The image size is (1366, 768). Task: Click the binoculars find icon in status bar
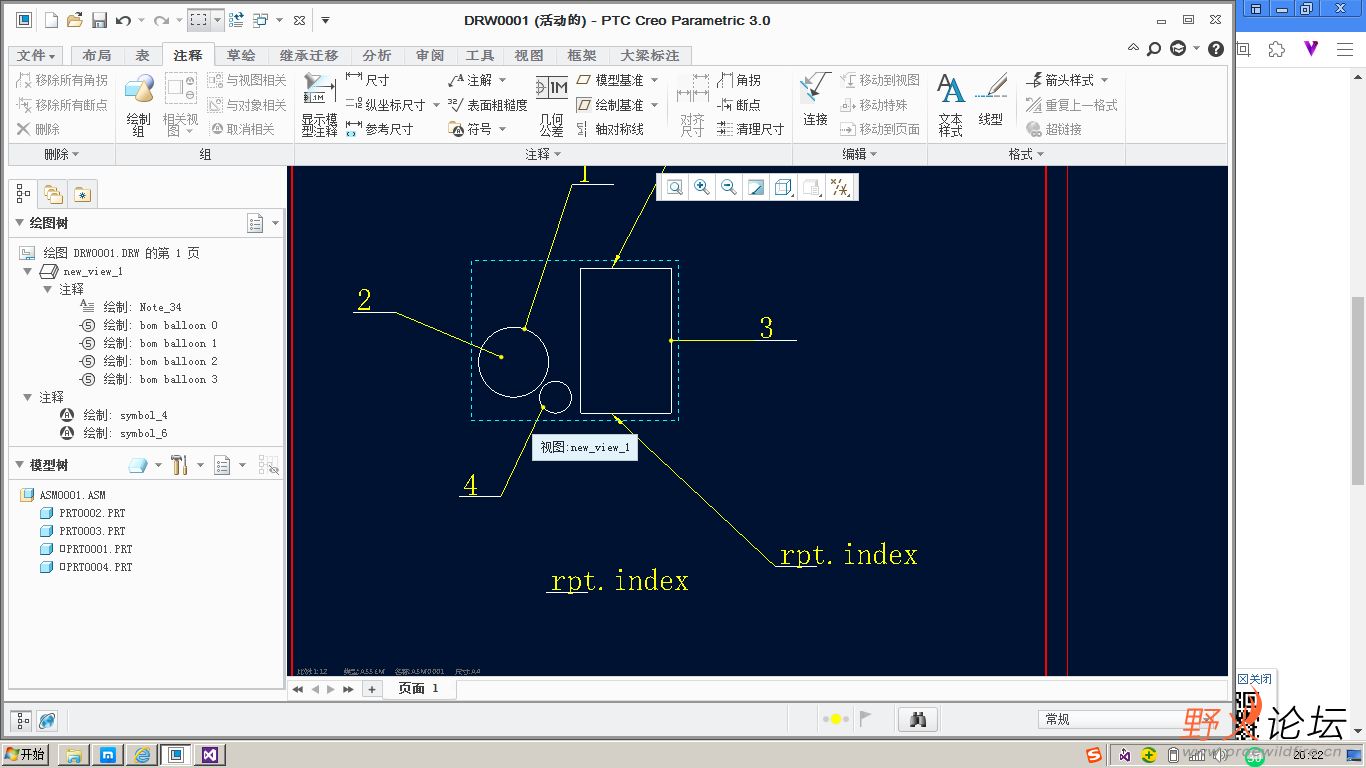coord(918,719)
